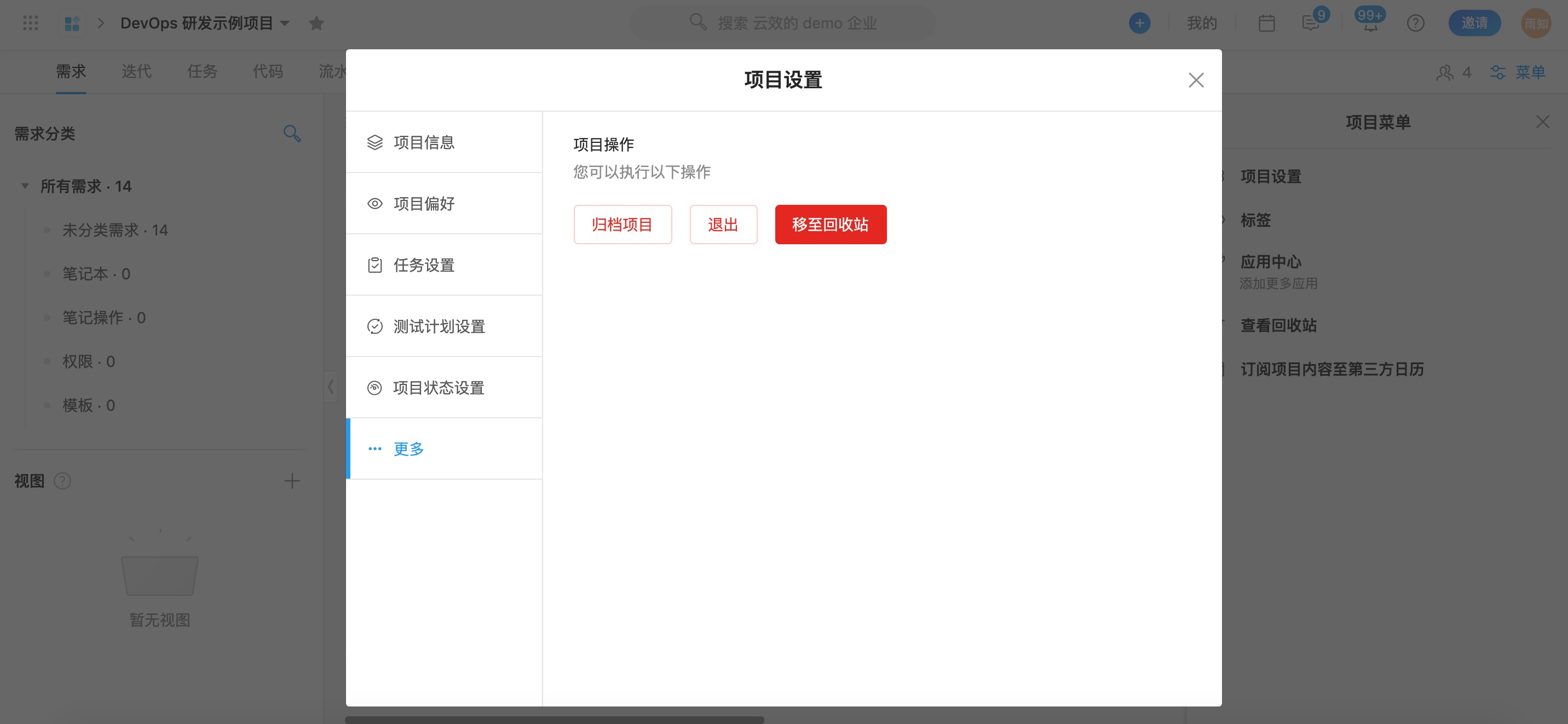Click the 暂无视图 empty folder illustration
The width and height of the screenshot is (1568, 724).
159,562
